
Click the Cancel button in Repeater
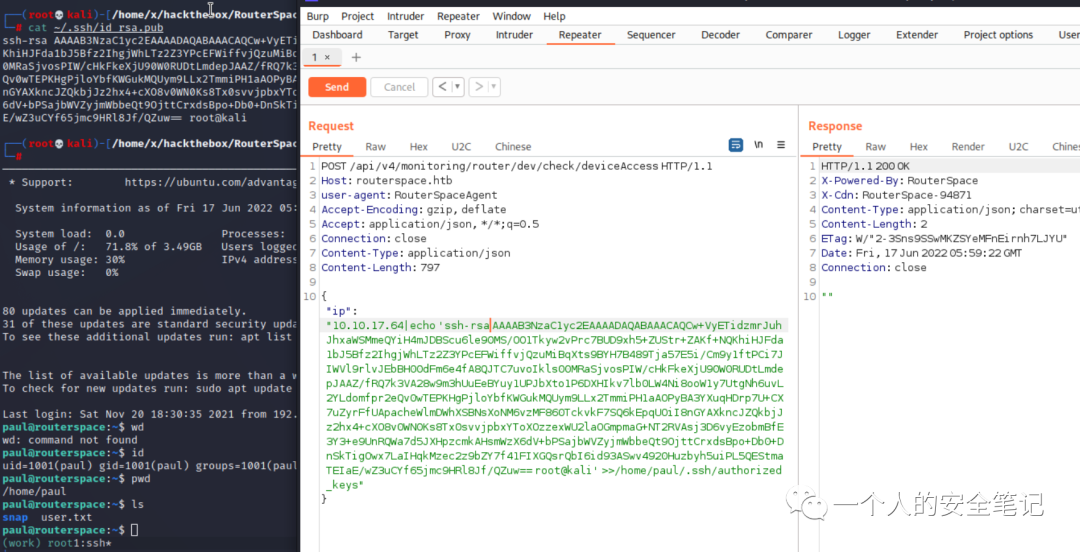(399, 87)
